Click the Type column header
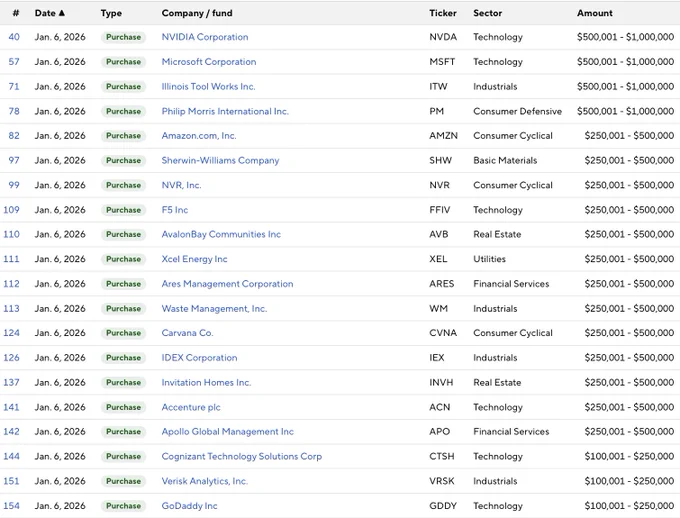 tap(111, 13)
